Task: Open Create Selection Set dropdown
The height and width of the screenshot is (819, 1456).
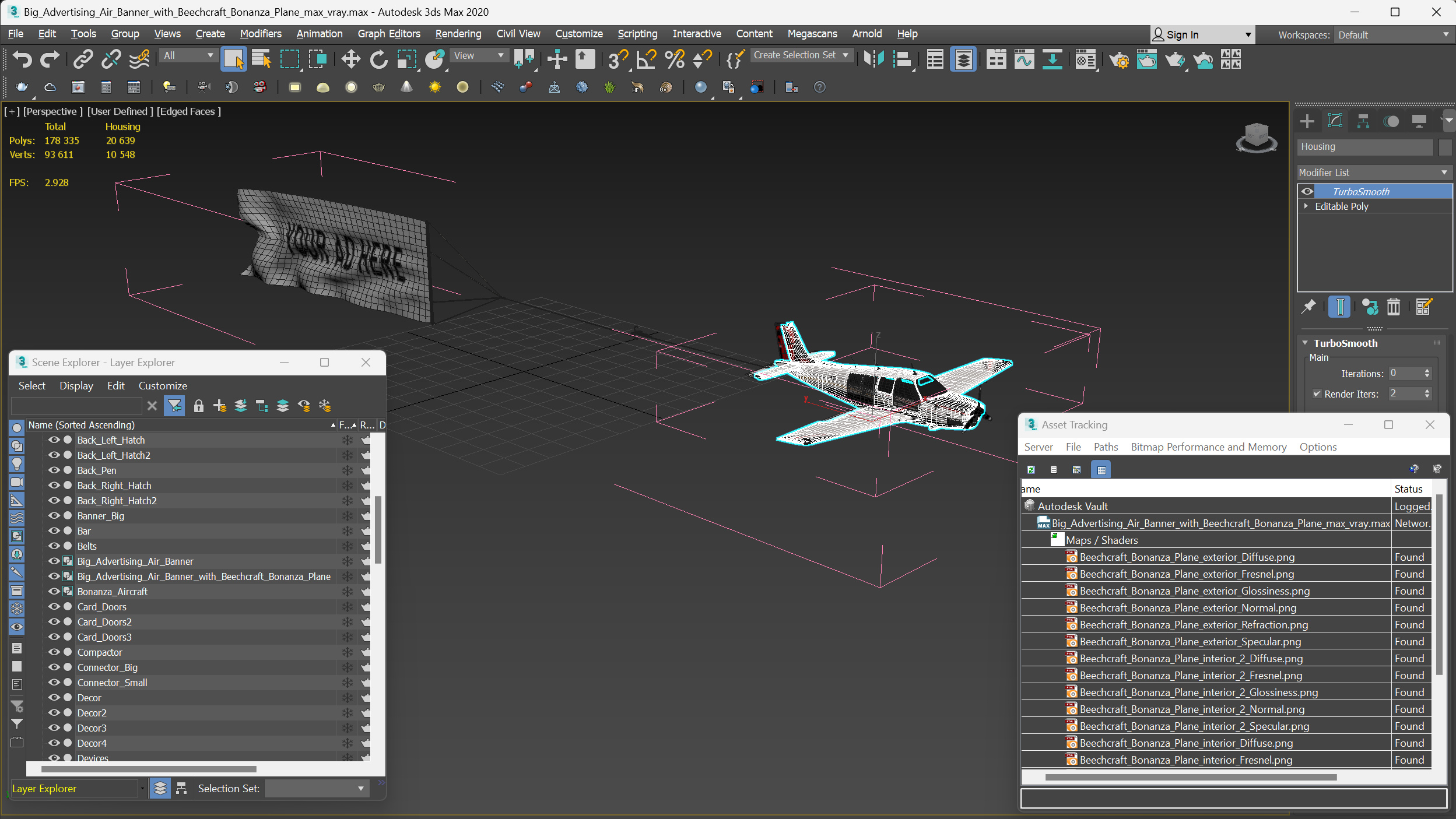Action: pyautogui.click(x=802, y=55)
